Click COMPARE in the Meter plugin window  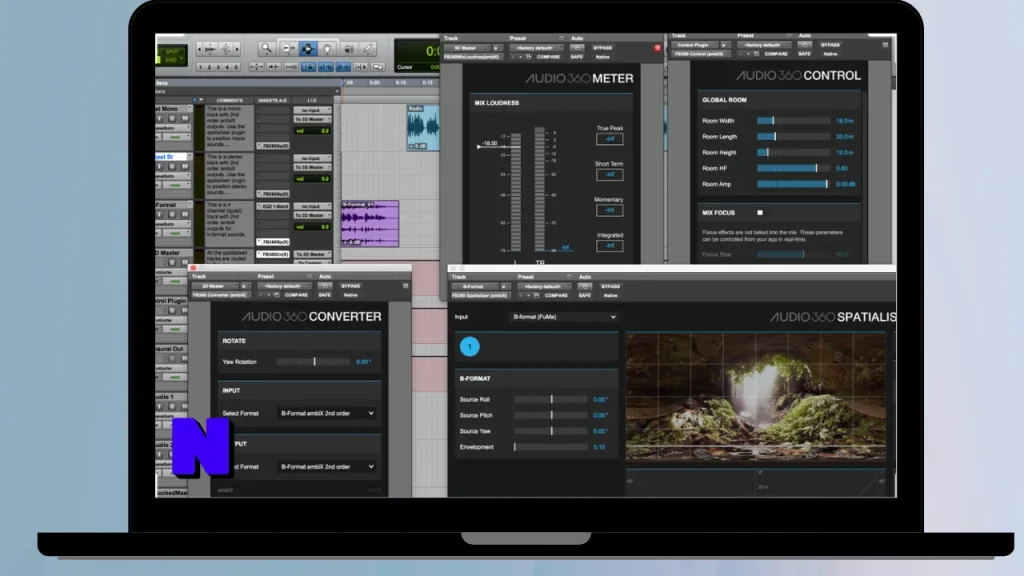548,57
